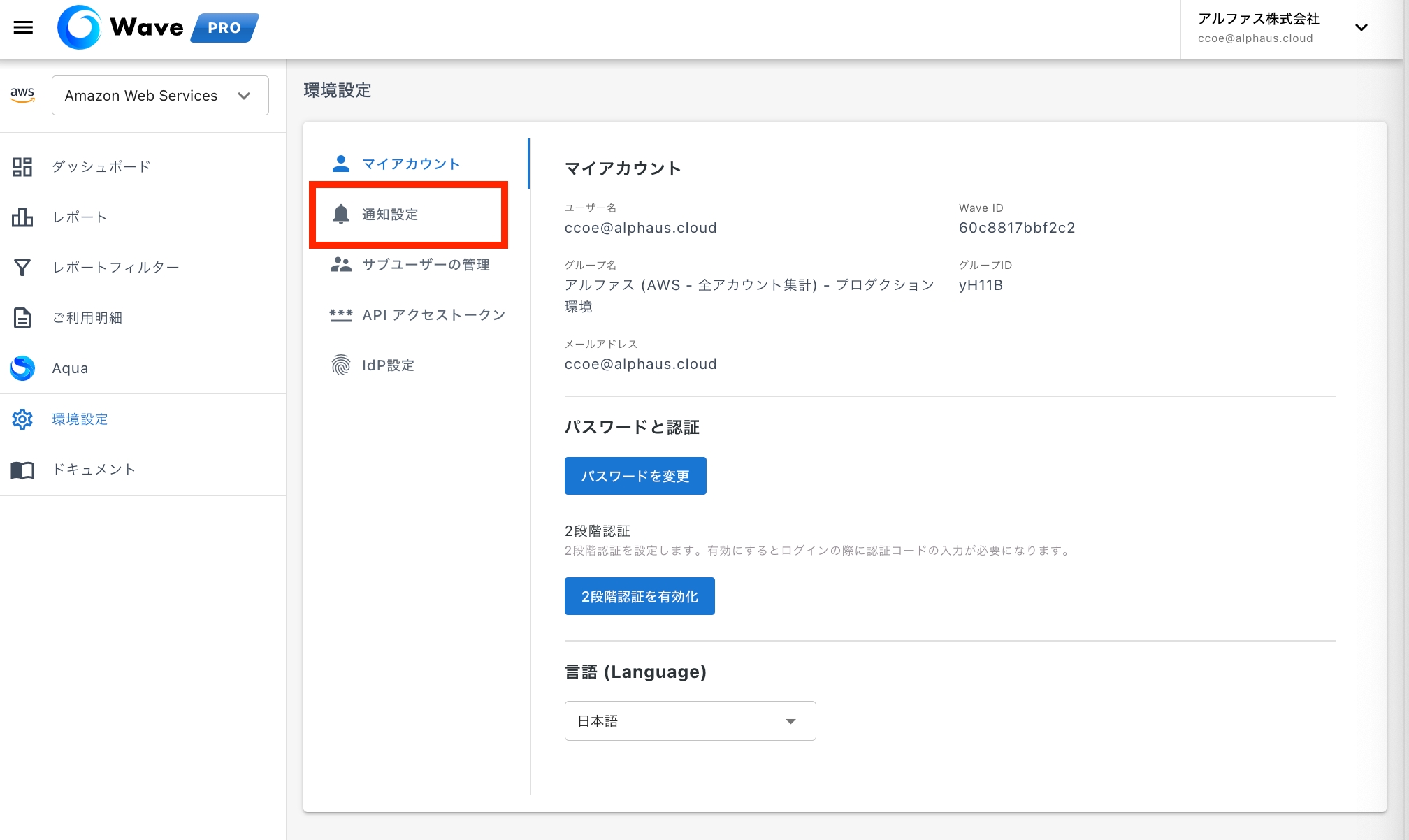The height and width of the screenshot is (840, 1409).
Task: Select the マイアカウント tab
Action: (x=410, y=164)
